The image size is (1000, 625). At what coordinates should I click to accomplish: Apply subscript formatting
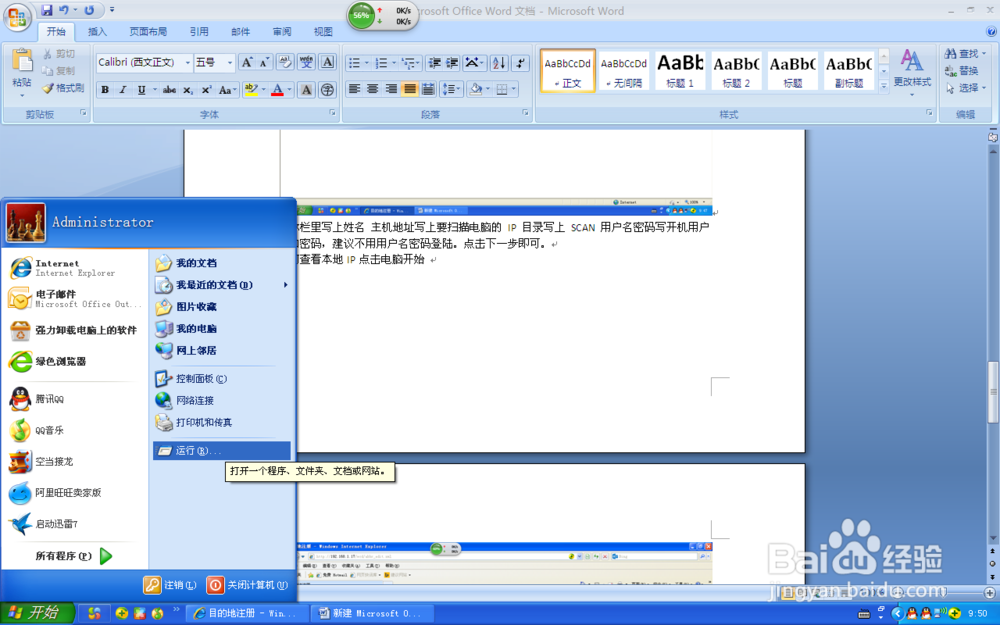(188, 90)
